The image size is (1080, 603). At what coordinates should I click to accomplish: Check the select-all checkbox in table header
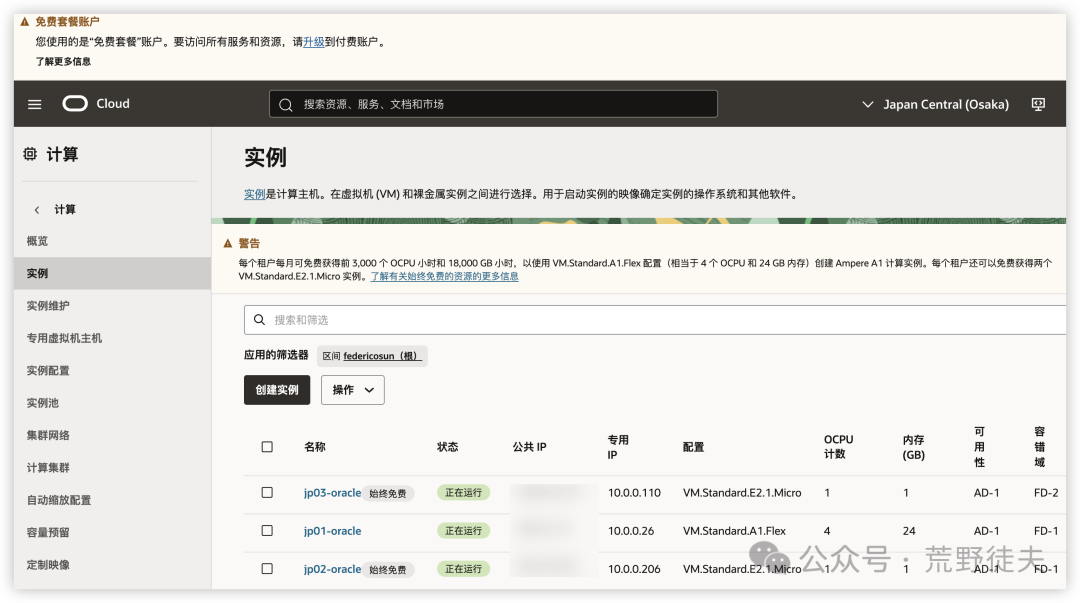[267, 447]
